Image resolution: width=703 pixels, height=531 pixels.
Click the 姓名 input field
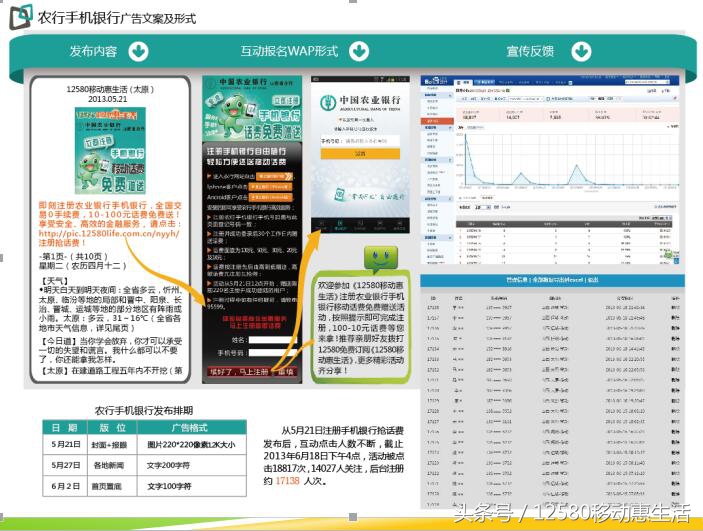(273, 340)
